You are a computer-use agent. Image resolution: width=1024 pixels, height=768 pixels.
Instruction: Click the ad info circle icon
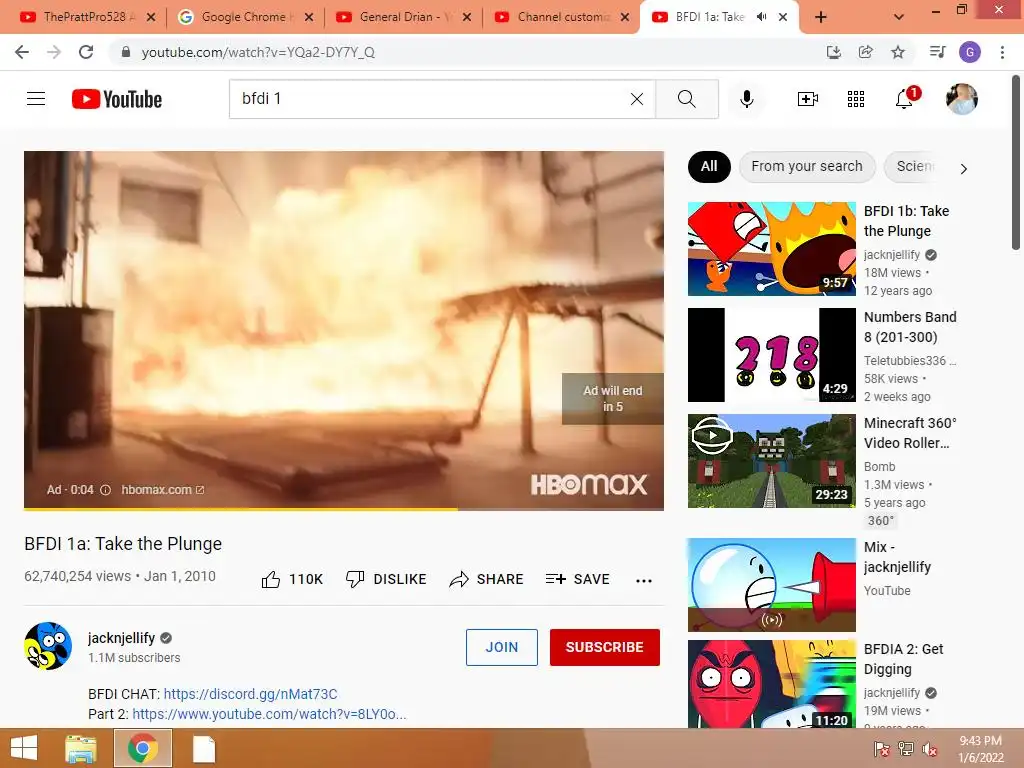[105, 490]
